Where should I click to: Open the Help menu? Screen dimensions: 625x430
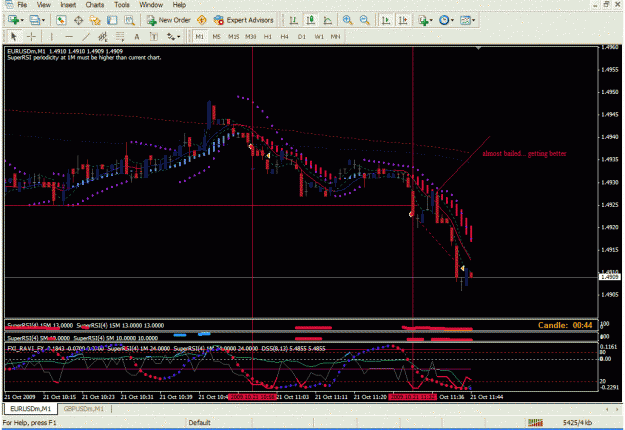(x=179, y=5)
